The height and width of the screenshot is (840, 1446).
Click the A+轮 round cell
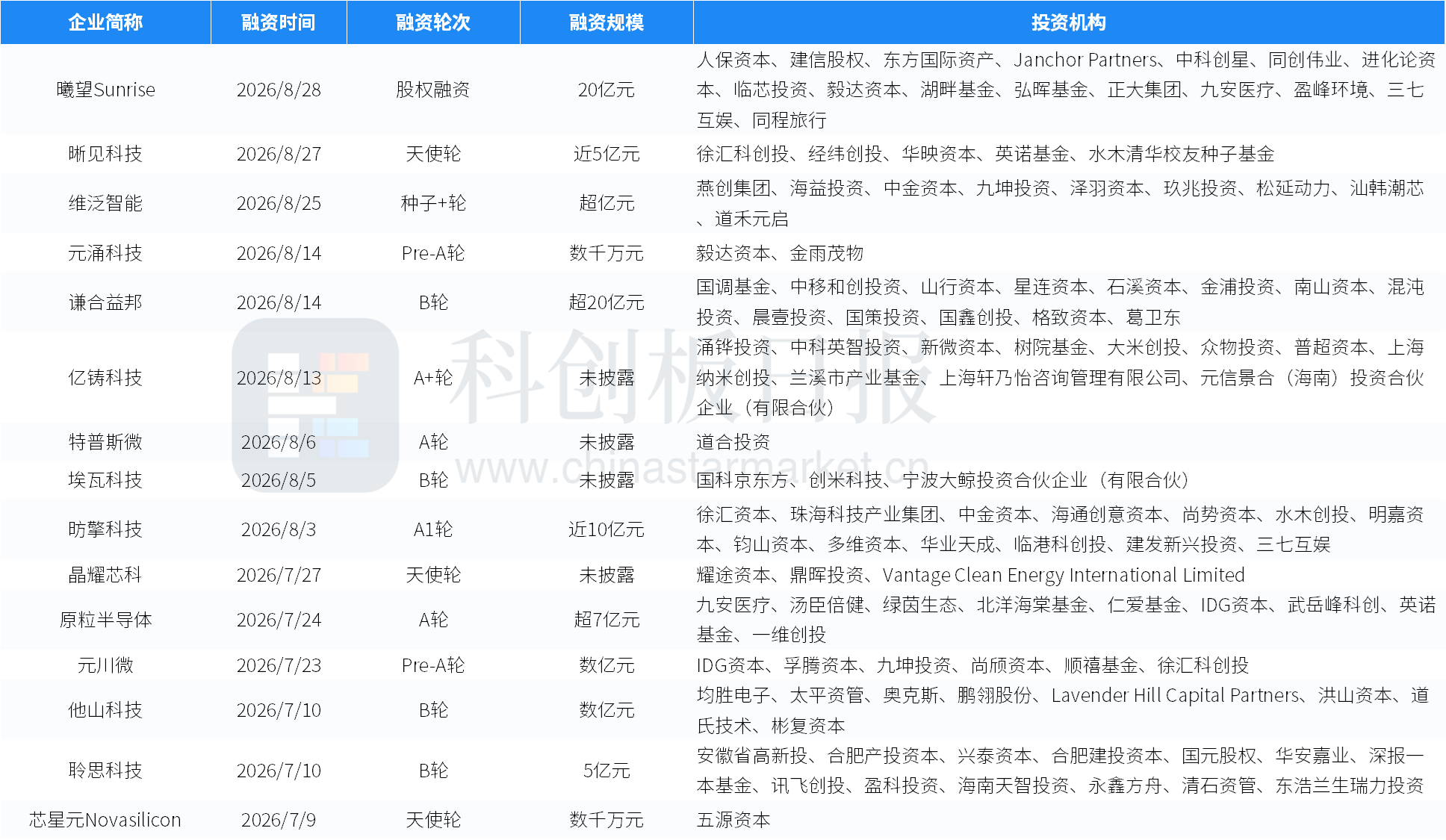[x=433, y=378]
